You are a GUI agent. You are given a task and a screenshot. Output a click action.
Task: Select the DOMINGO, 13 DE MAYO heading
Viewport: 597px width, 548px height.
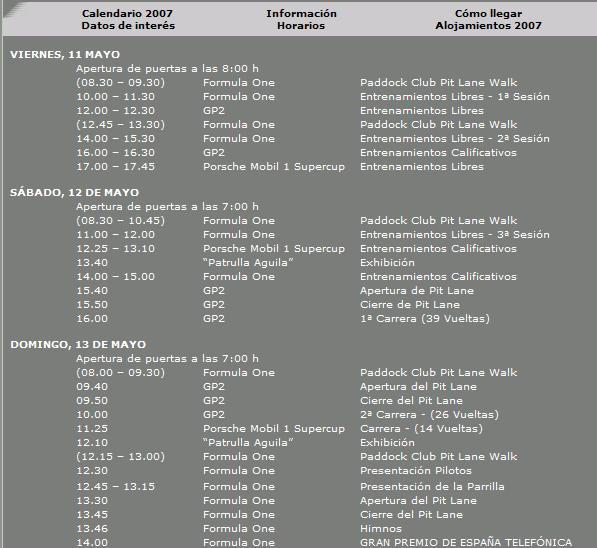78,344
